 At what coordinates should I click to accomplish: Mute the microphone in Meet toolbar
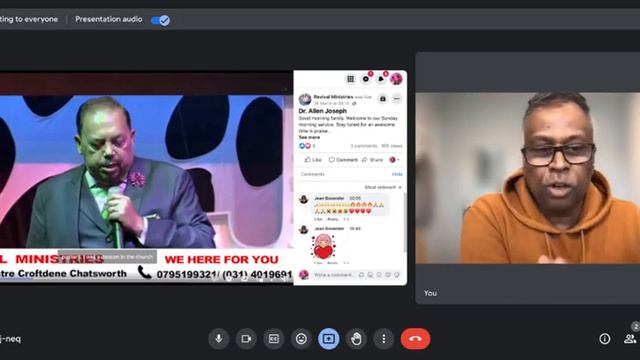point(219,339)
